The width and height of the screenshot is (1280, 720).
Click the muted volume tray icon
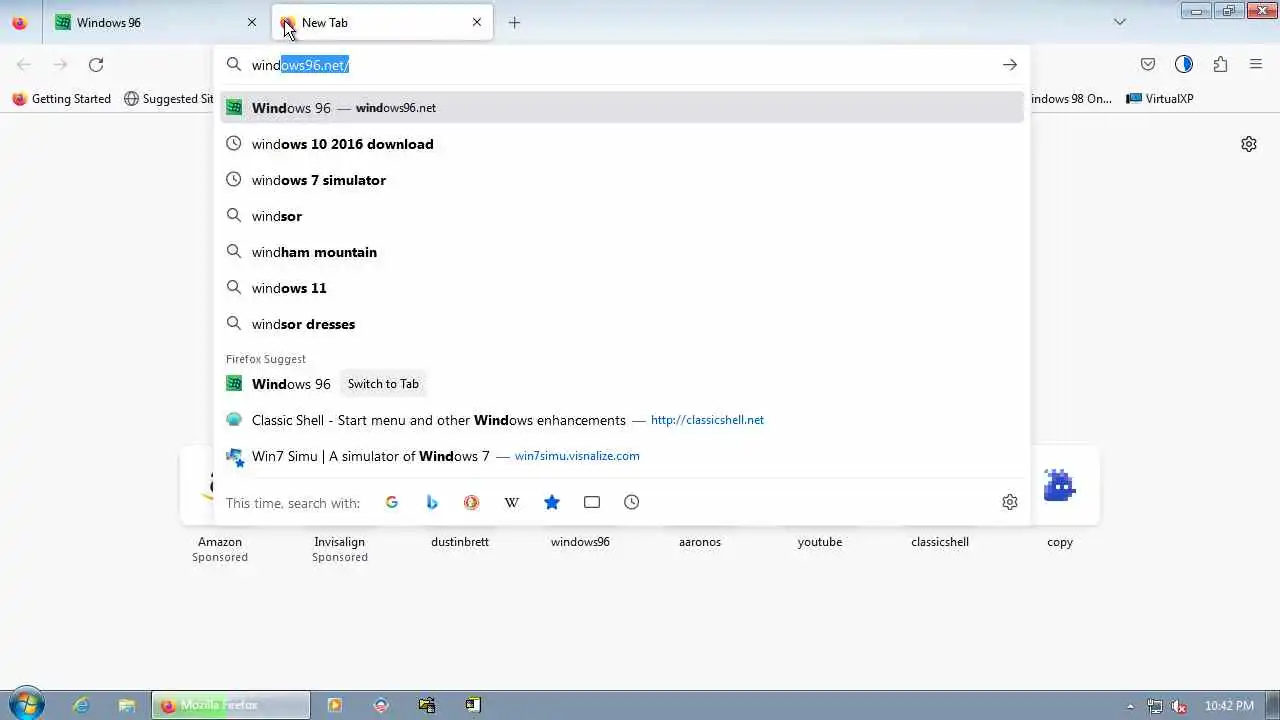pos(1179,706)
